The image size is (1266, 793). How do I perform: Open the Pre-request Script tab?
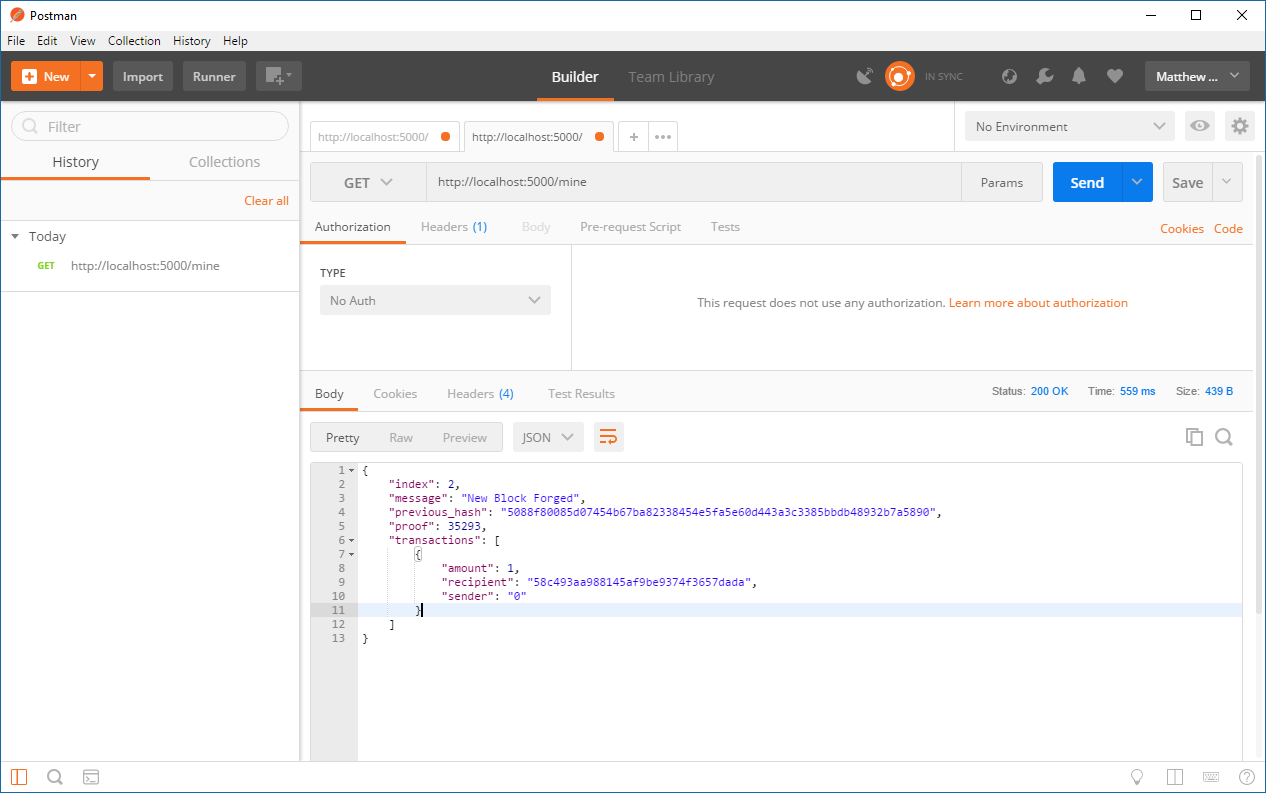click(630, 227)
